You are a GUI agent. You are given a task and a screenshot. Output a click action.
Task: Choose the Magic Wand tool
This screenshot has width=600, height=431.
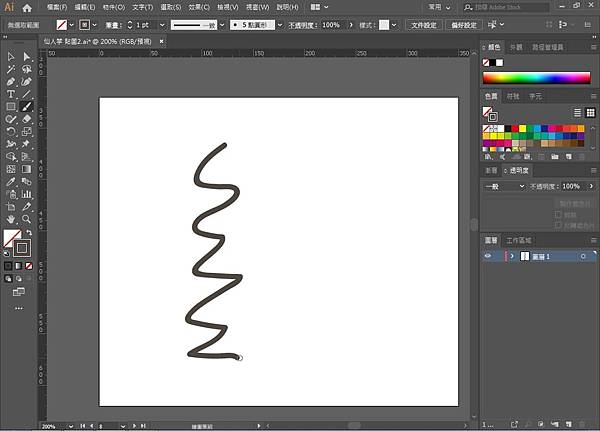pyautogui.click(x=11, y=70)
